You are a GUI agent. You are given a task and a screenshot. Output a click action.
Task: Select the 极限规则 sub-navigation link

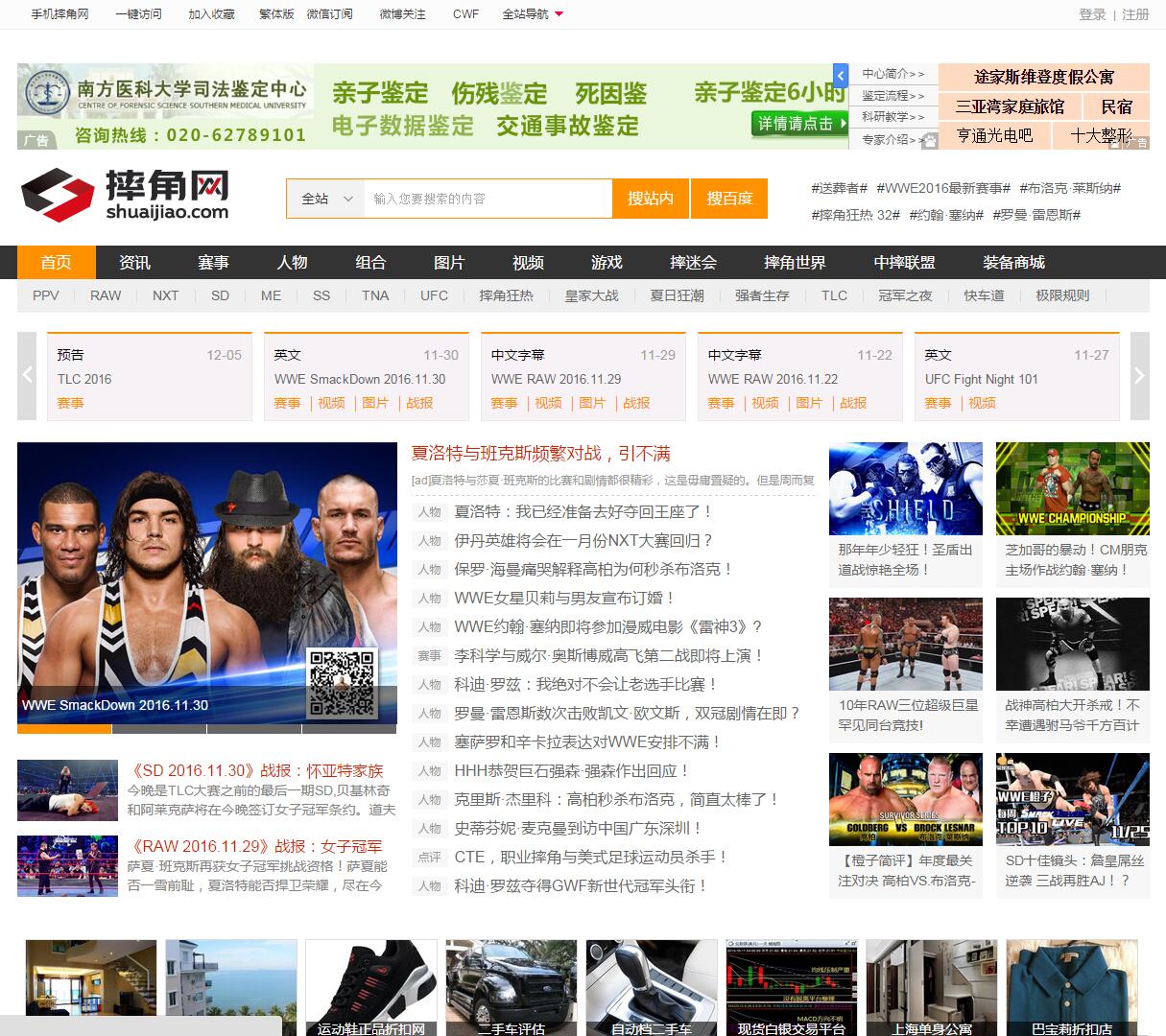[1062, 295]
